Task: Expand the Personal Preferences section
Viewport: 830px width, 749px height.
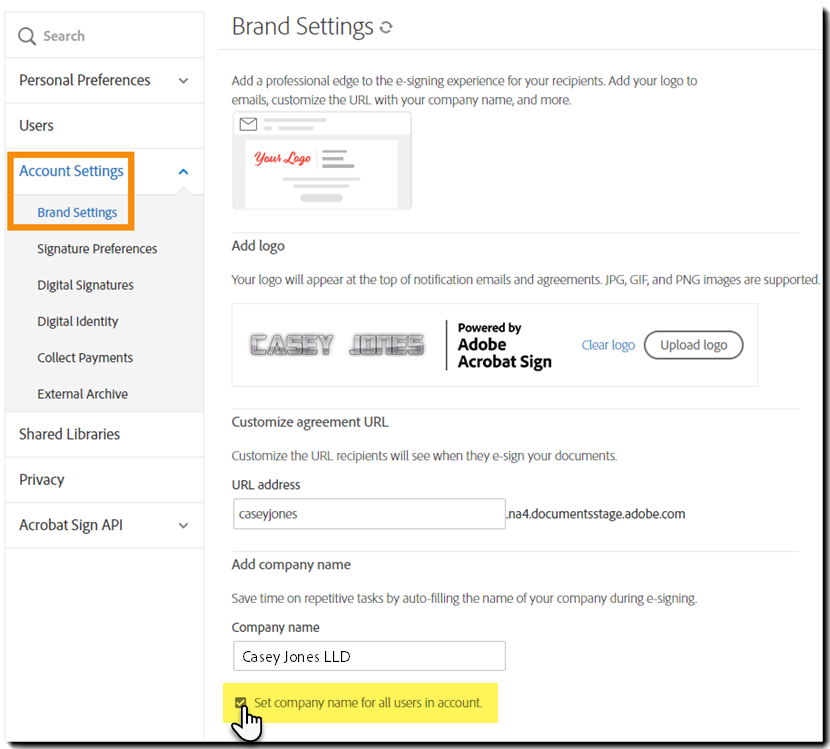Action: (183, 80)
